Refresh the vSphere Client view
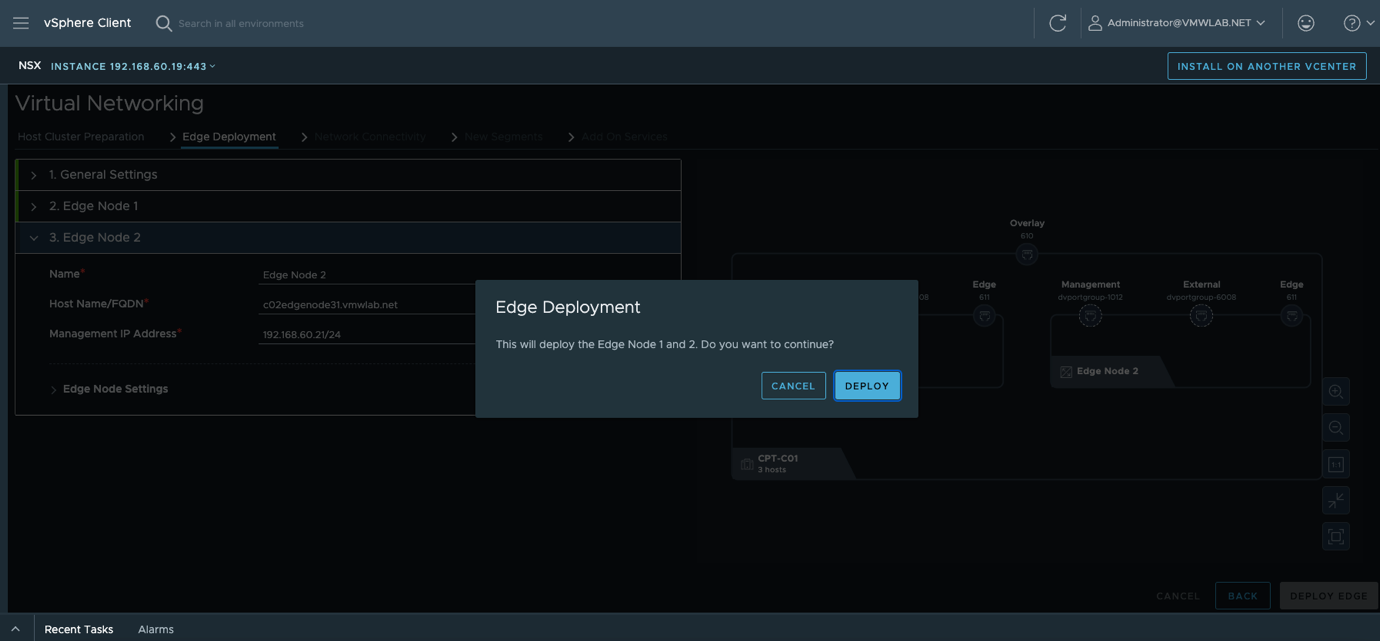Image resolution: width=1380 pixels, height=641 pixels. coord(1057,23)
